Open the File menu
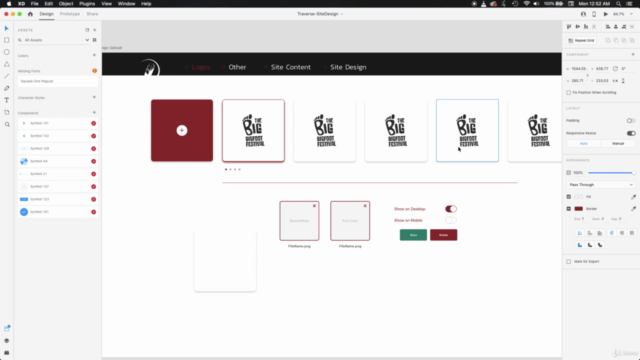 pyautogui.click(x=35, y=4)
